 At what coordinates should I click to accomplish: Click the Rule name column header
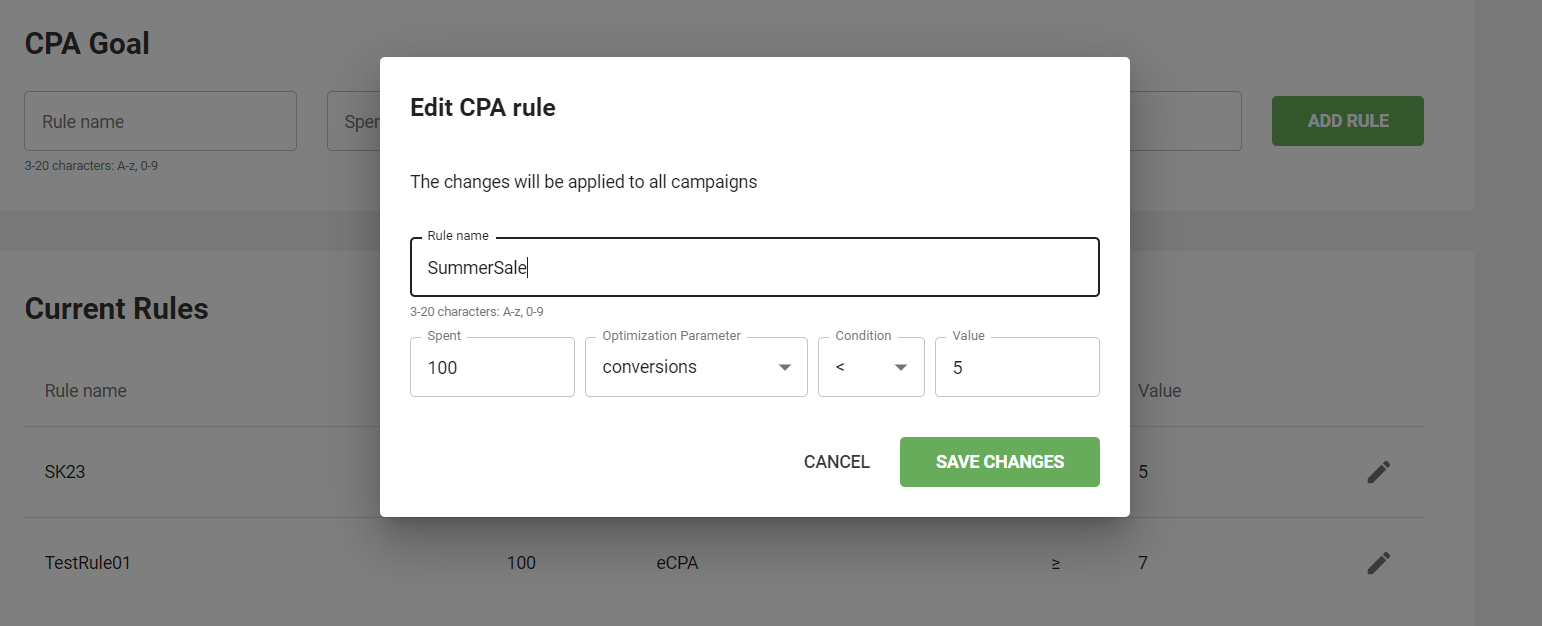86,391
